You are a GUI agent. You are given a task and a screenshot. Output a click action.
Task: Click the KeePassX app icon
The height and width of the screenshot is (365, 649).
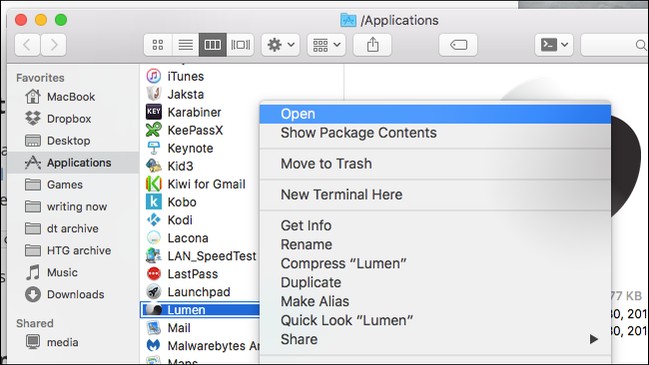point(154,130)
